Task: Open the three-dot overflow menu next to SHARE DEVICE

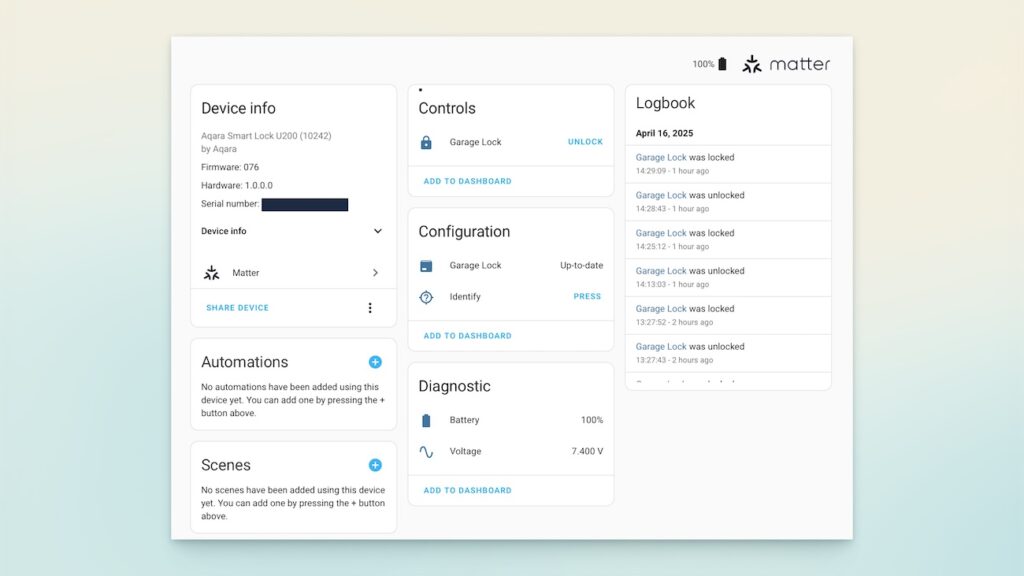Action: point(371,308)
